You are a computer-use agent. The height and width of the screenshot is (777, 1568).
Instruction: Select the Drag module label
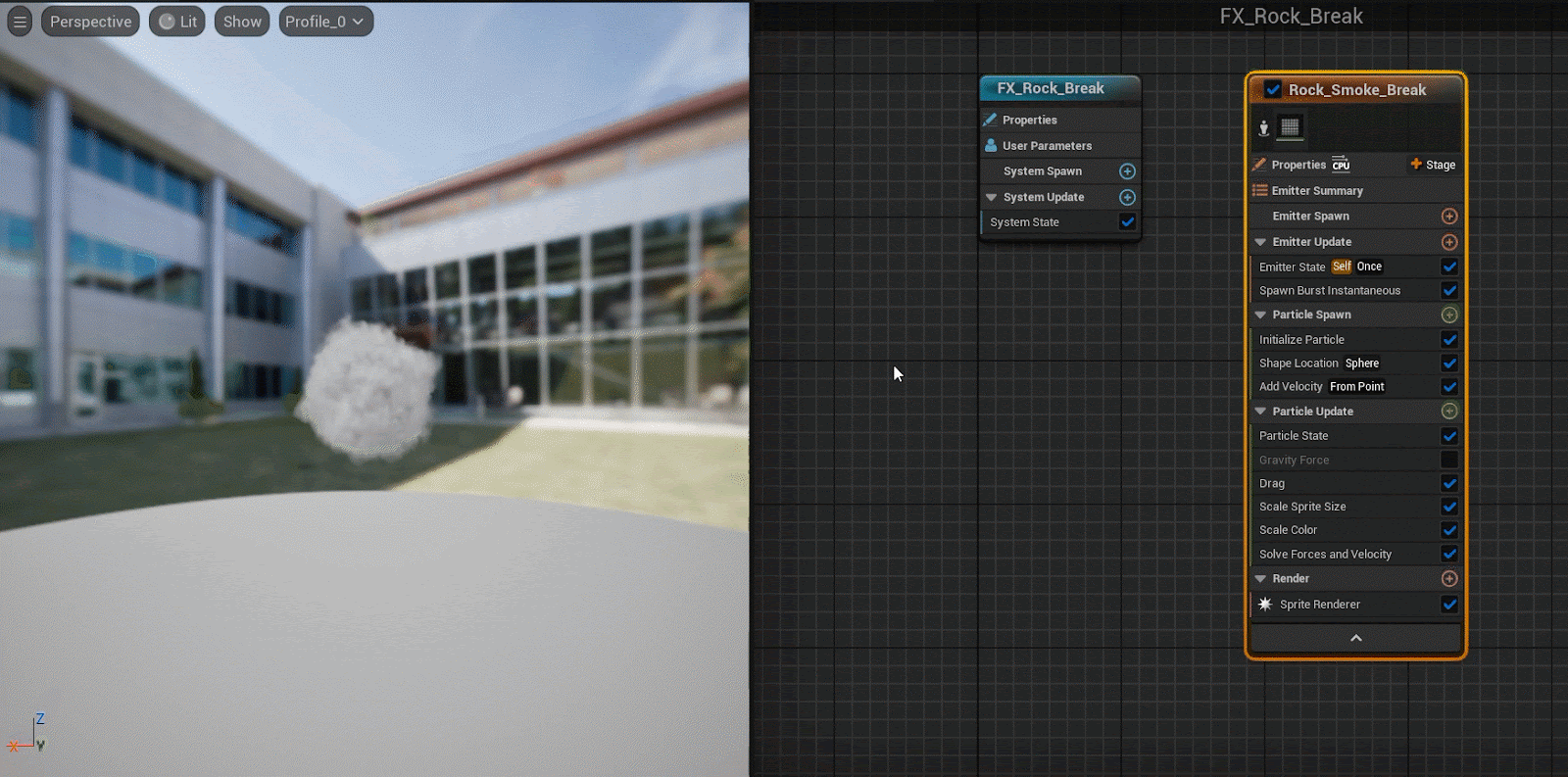coord(1272,483)
